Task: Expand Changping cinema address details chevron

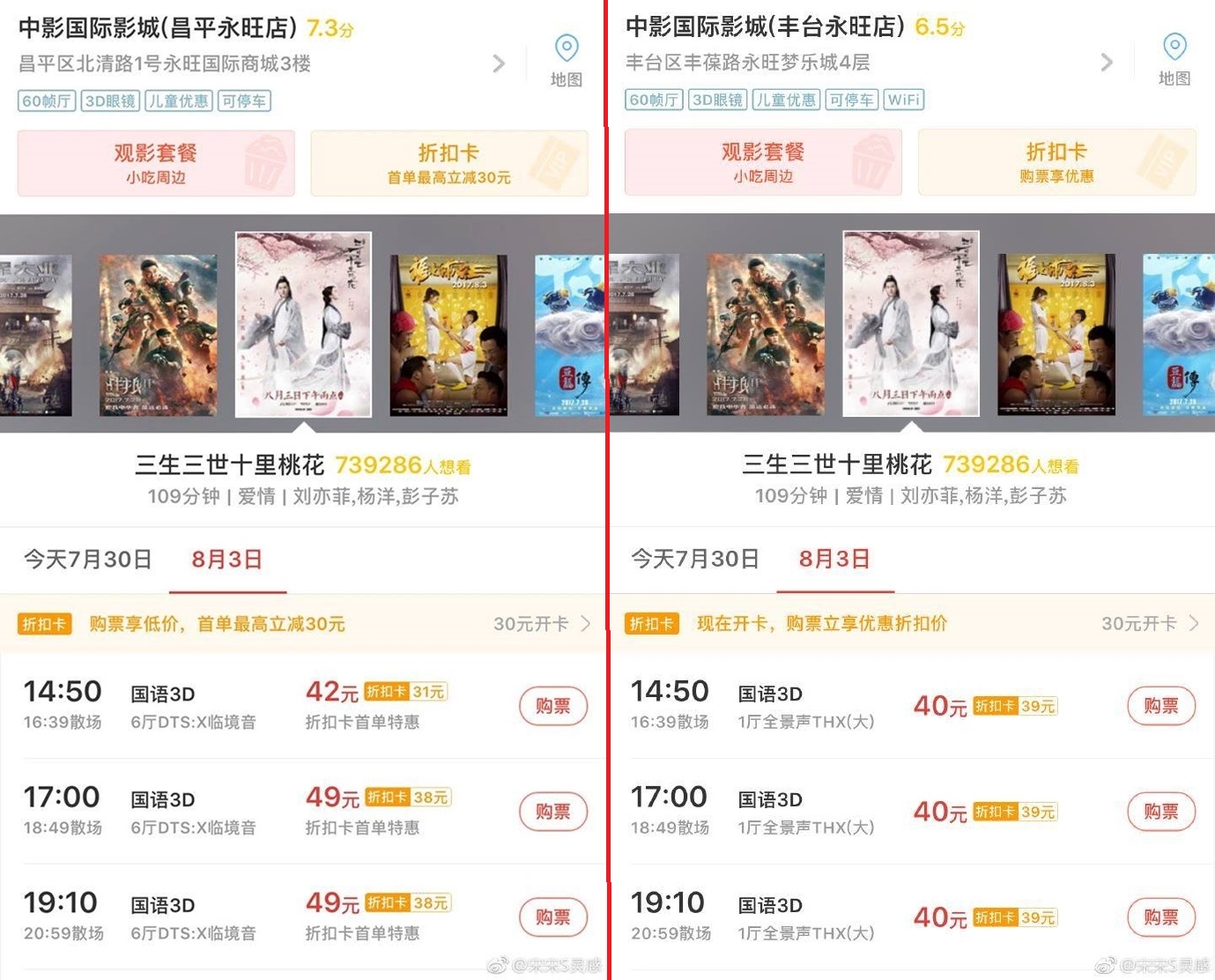Action: [x=499, y=63]
